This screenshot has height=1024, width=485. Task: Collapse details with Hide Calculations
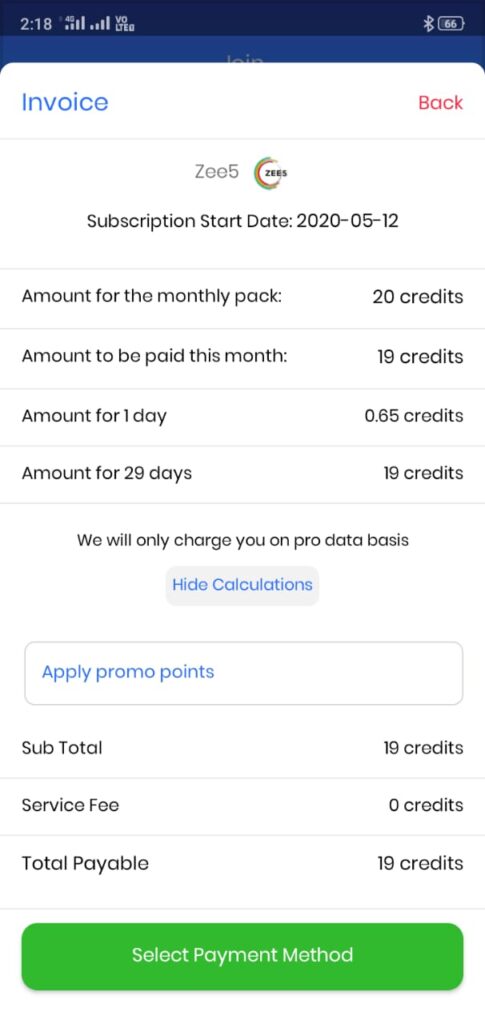(242, 584)
